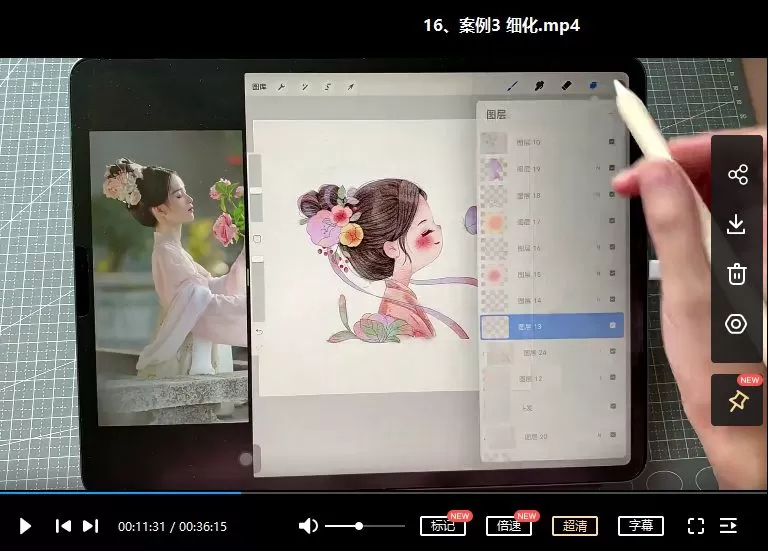Open the Adjustments magic wand menu
Image resolution: width=768 pixels, height=551 pixels.
[305, 87]
